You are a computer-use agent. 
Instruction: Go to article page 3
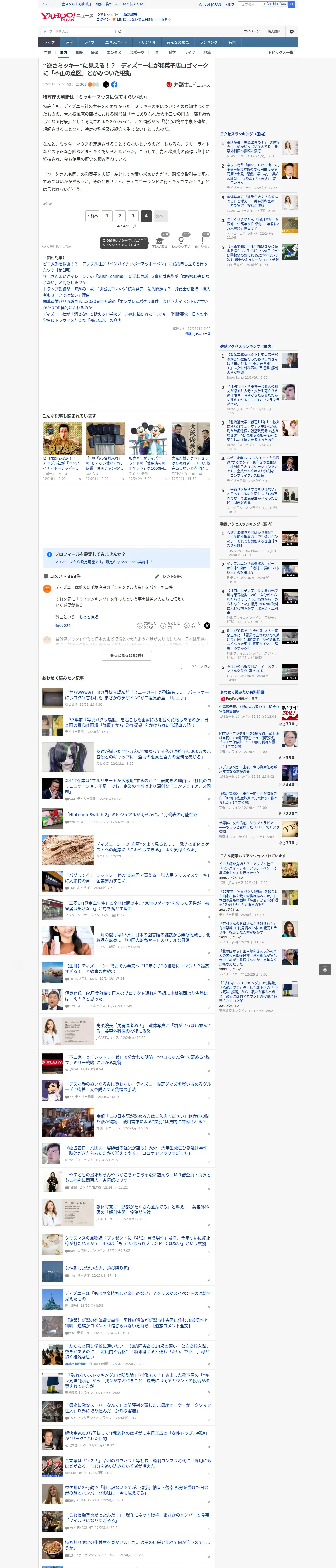(x=133, y=216)
